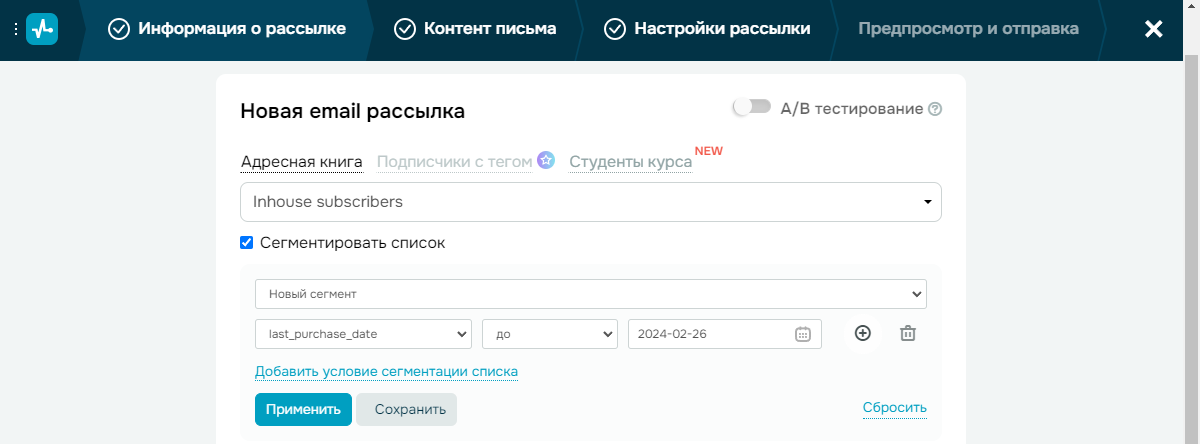Viewport: 1200px width, 444px height.
Task: Click Добавить условие сегментации списка link
Action: pyautogui.click(x=386, y=372)
